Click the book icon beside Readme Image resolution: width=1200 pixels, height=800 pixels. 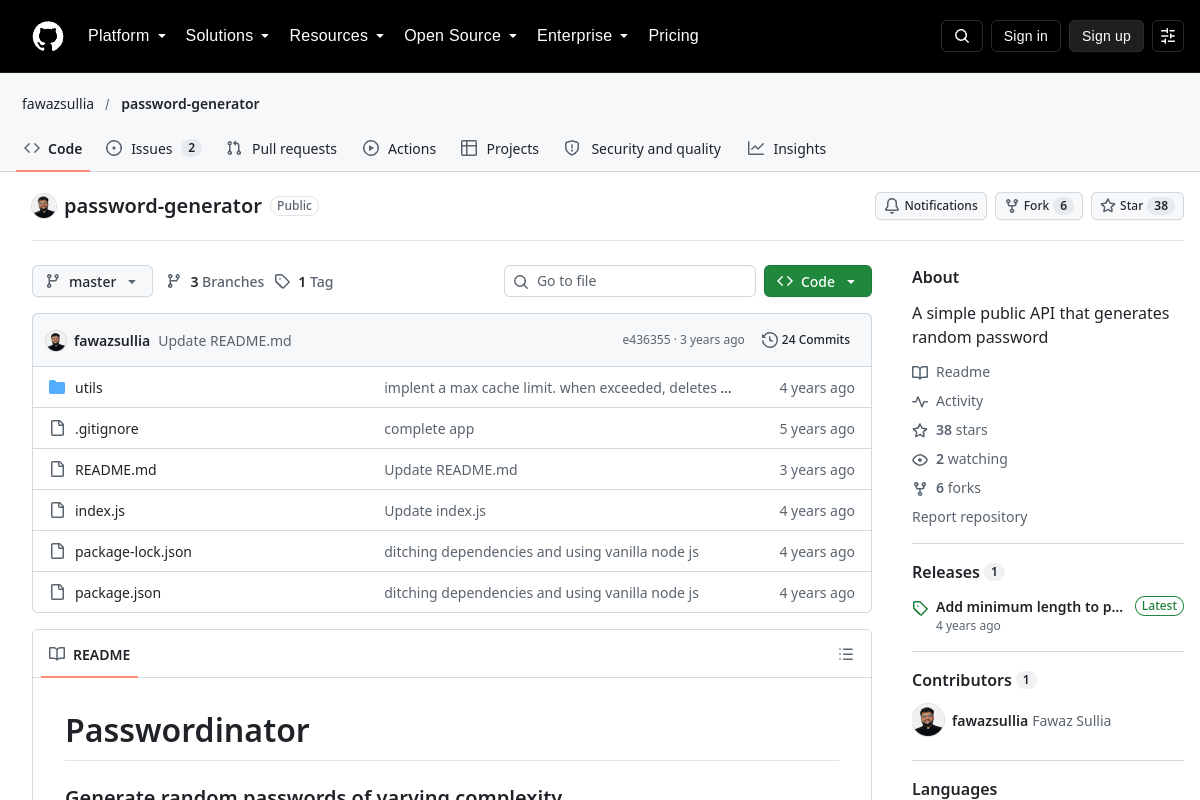tap(920, 372)
